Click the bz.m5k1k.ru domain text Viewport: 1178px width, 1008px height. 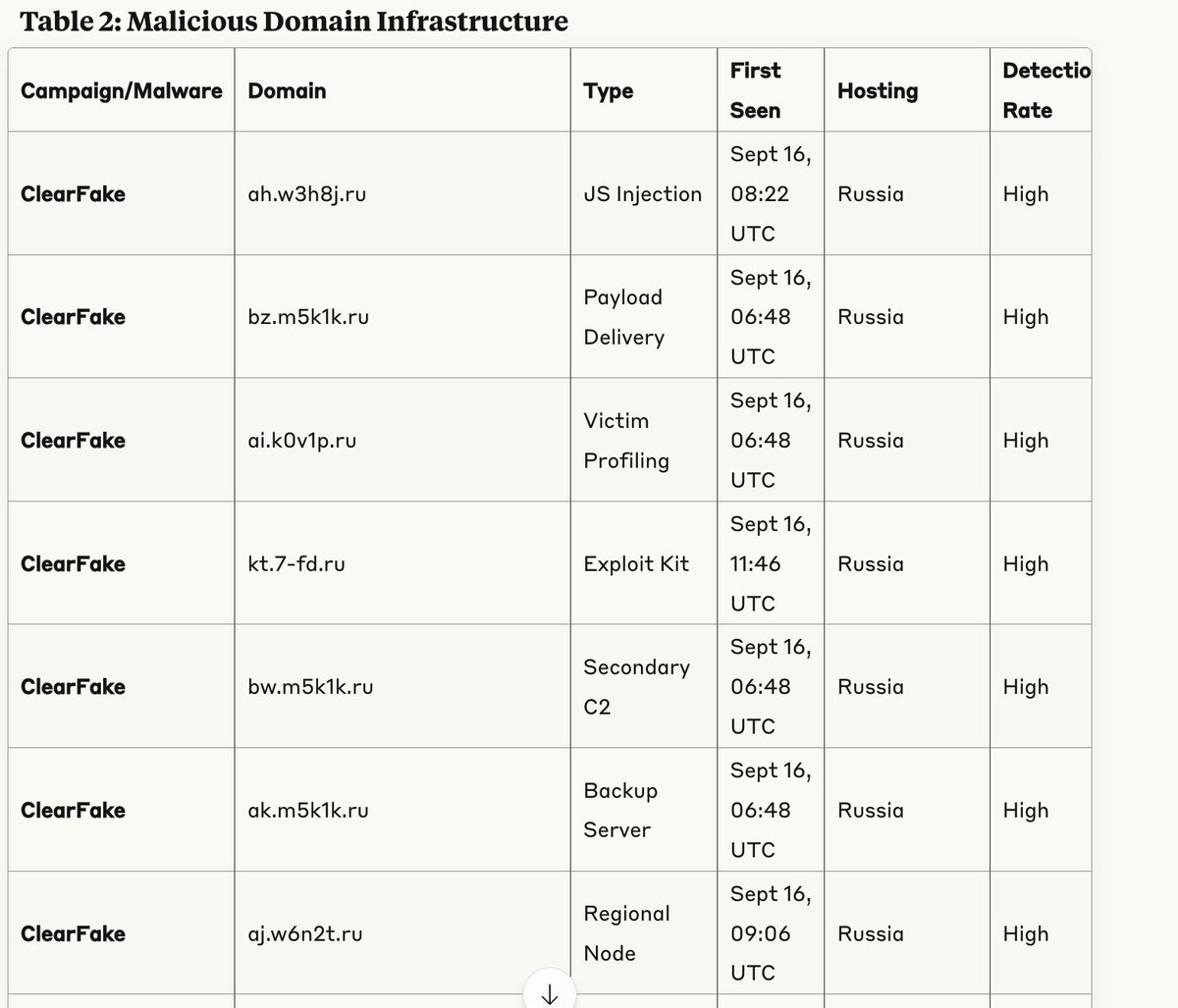point(308,317)
